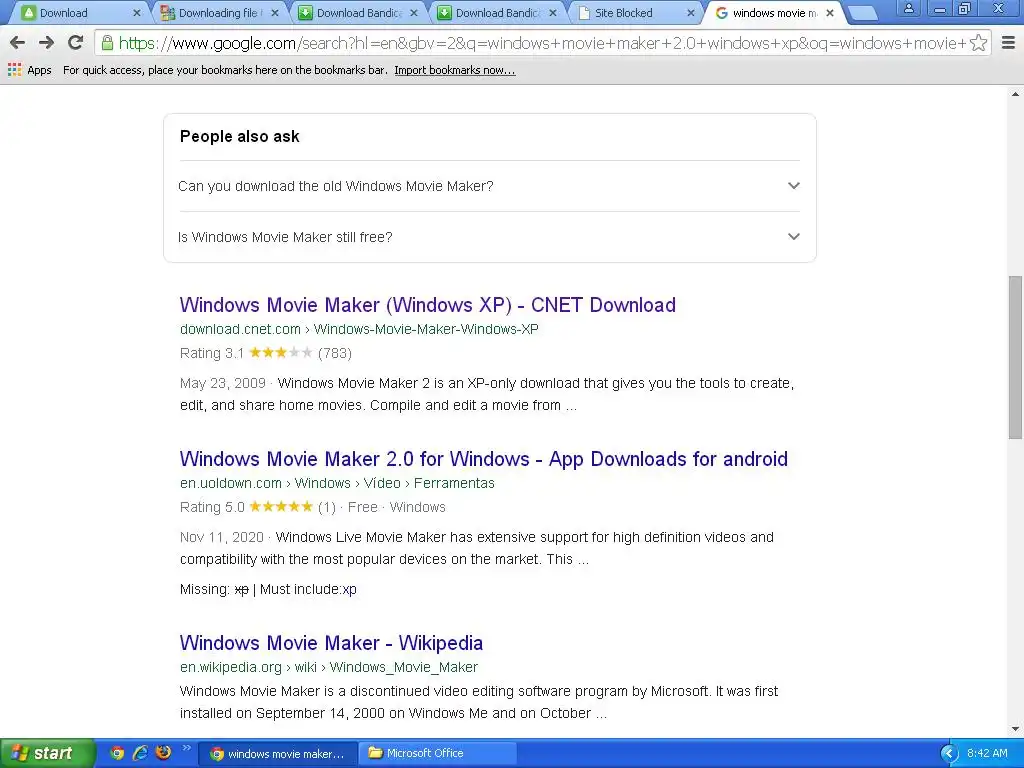Click the 'People also ask' heading
Viewport: 1024px width, 768px height.
[240, 136]
